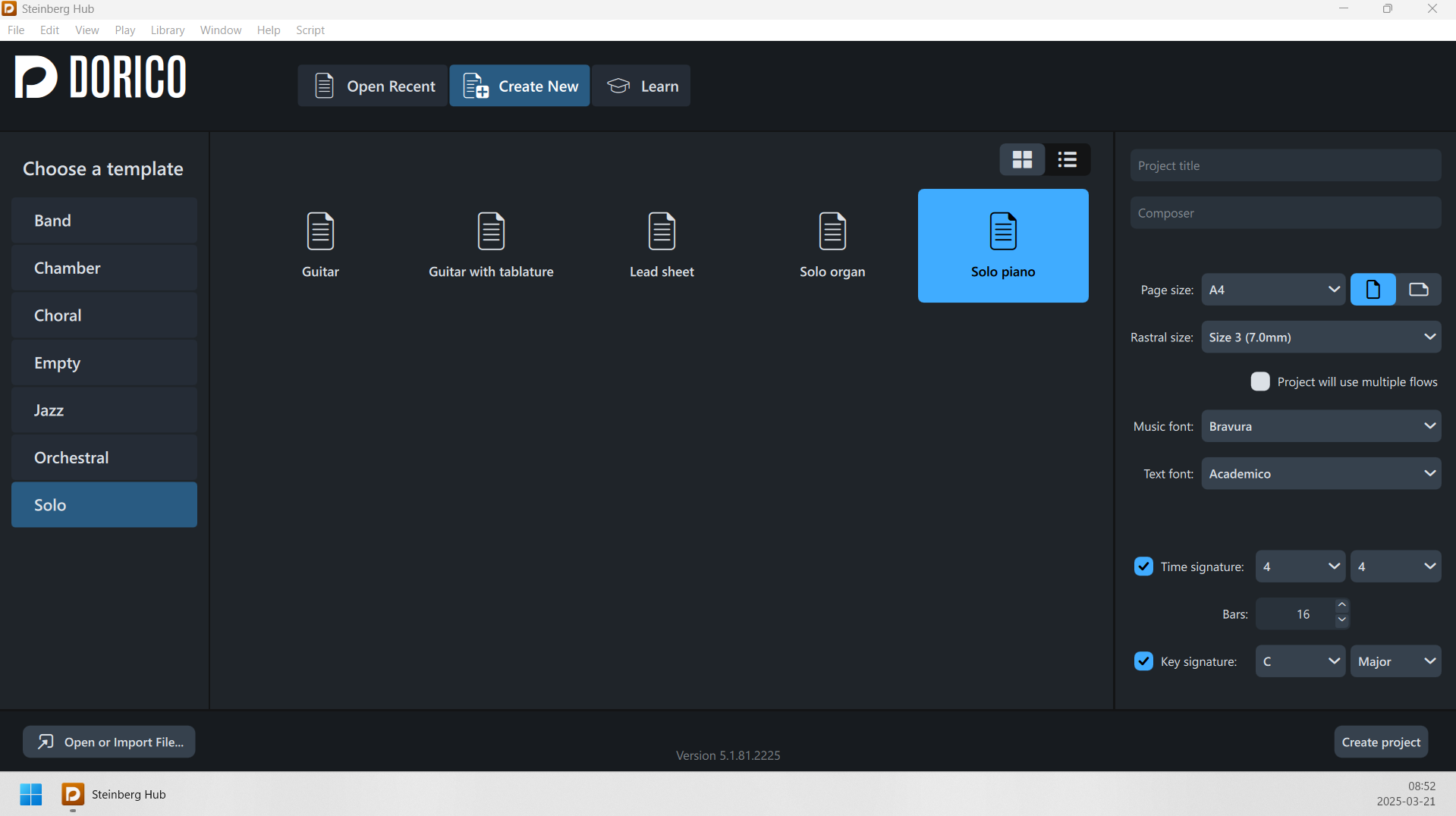Increase the number of bars
This screenshot has width=1456, height=816.
coord(1341,605)
